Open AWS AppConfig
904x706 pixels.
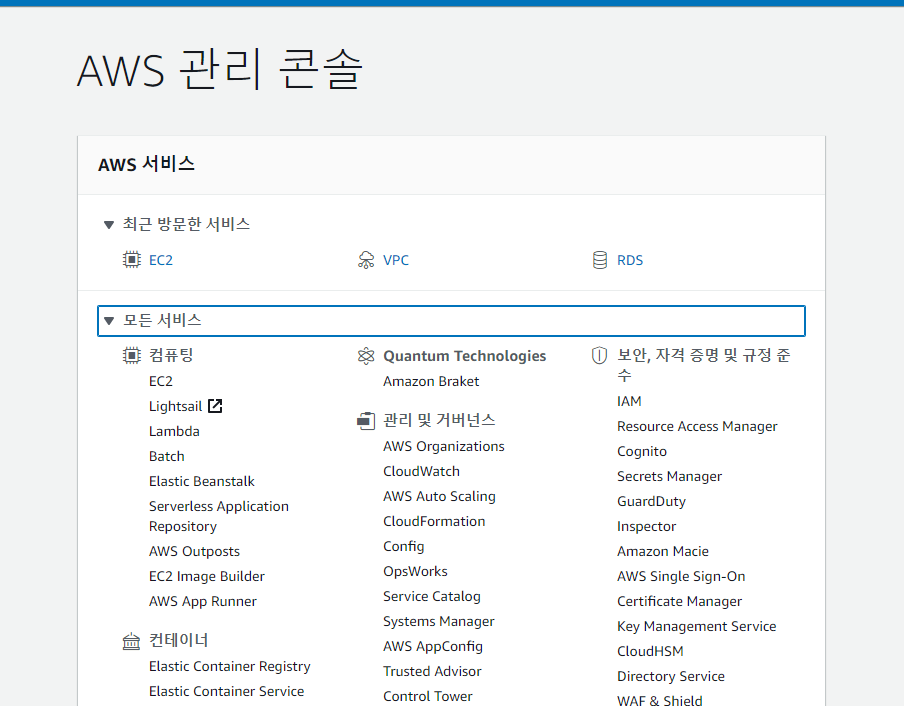tap(433, 646)
